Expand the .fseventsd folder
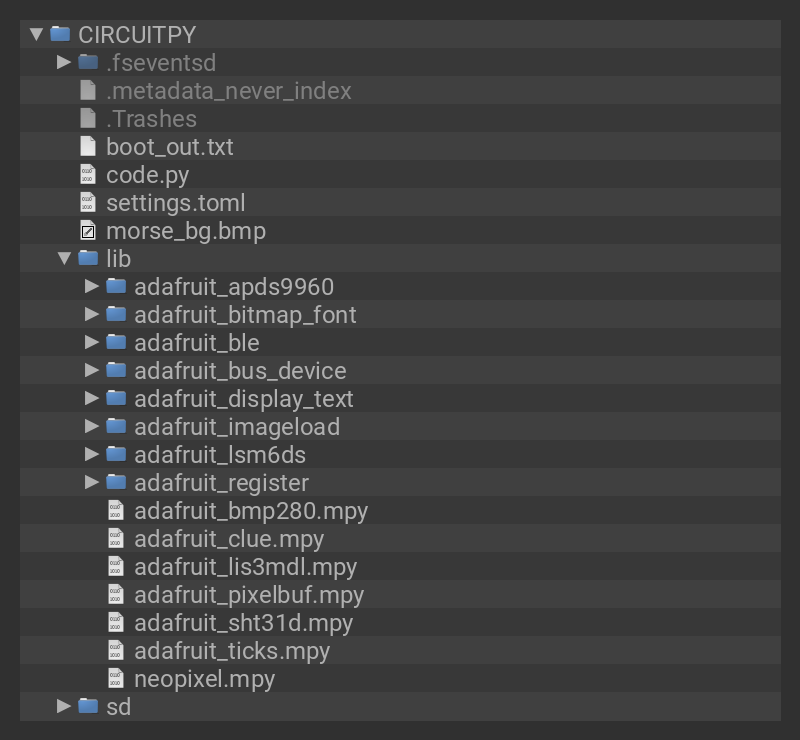This screenshot has height=740, width=800. (64, 62)
